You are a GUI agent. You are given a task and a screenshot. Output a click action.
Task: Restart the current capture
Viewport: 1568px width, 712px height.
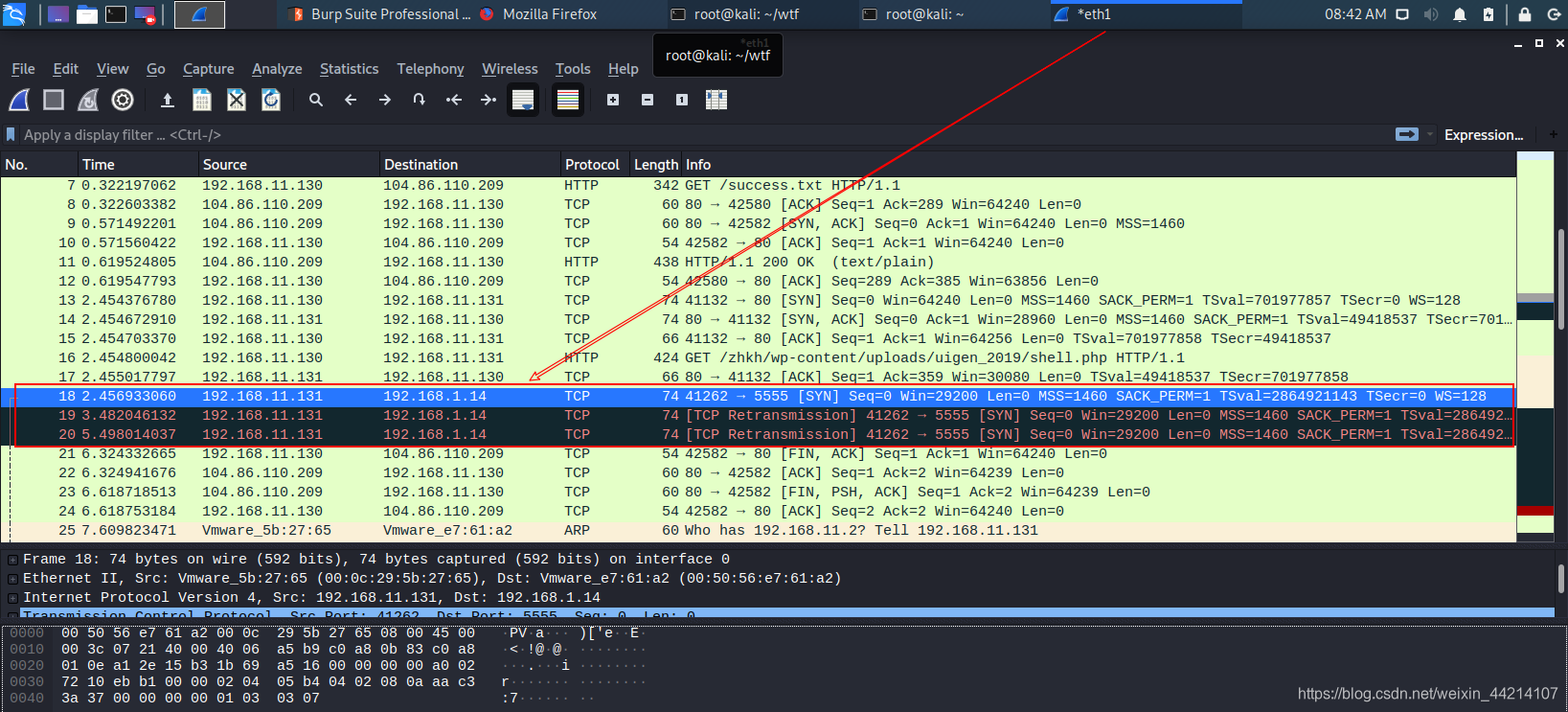[x=88, y=100]
